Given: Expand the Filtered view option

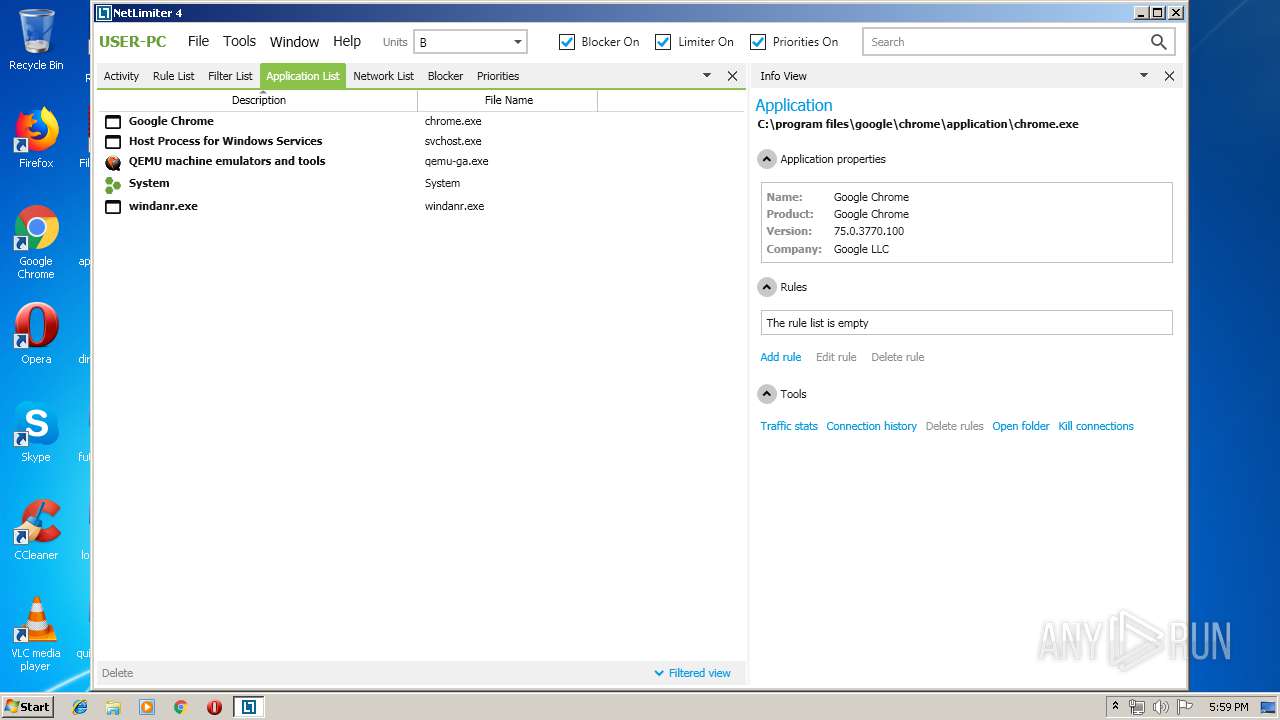Looking at the screenshot, I should pos(692,673).
